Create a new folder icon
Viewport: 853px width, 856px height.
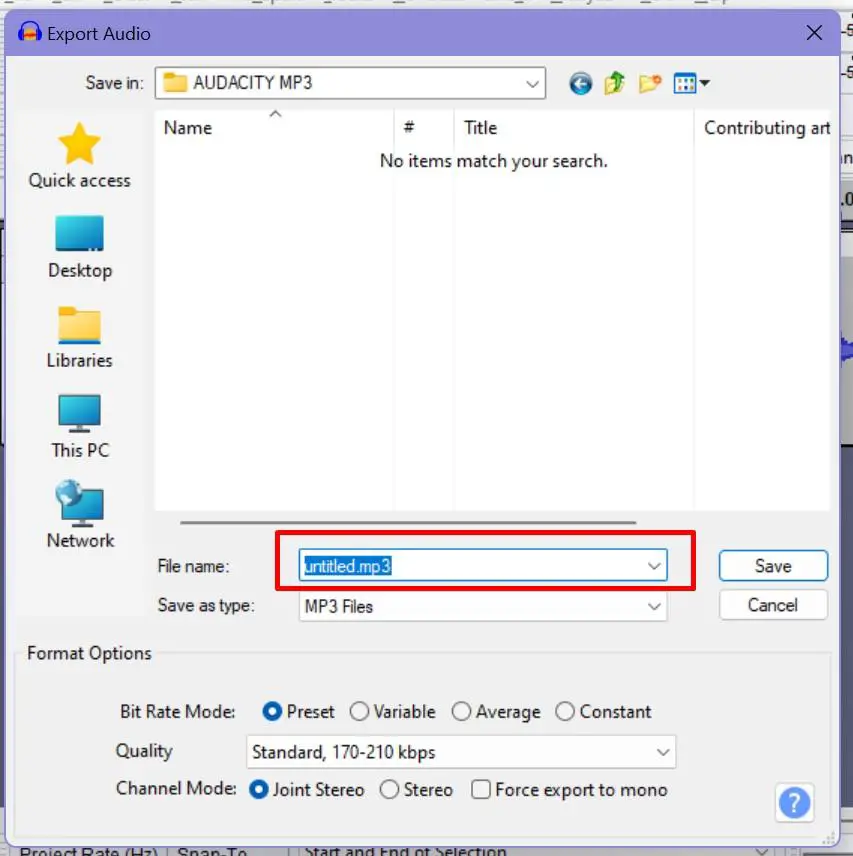pos(649,84)
